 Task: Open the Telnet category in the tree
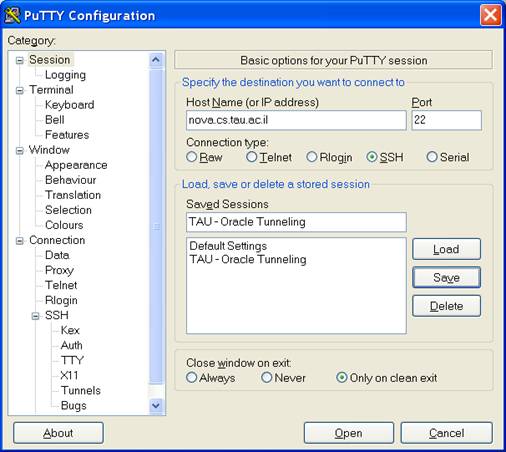coord(61,285)
